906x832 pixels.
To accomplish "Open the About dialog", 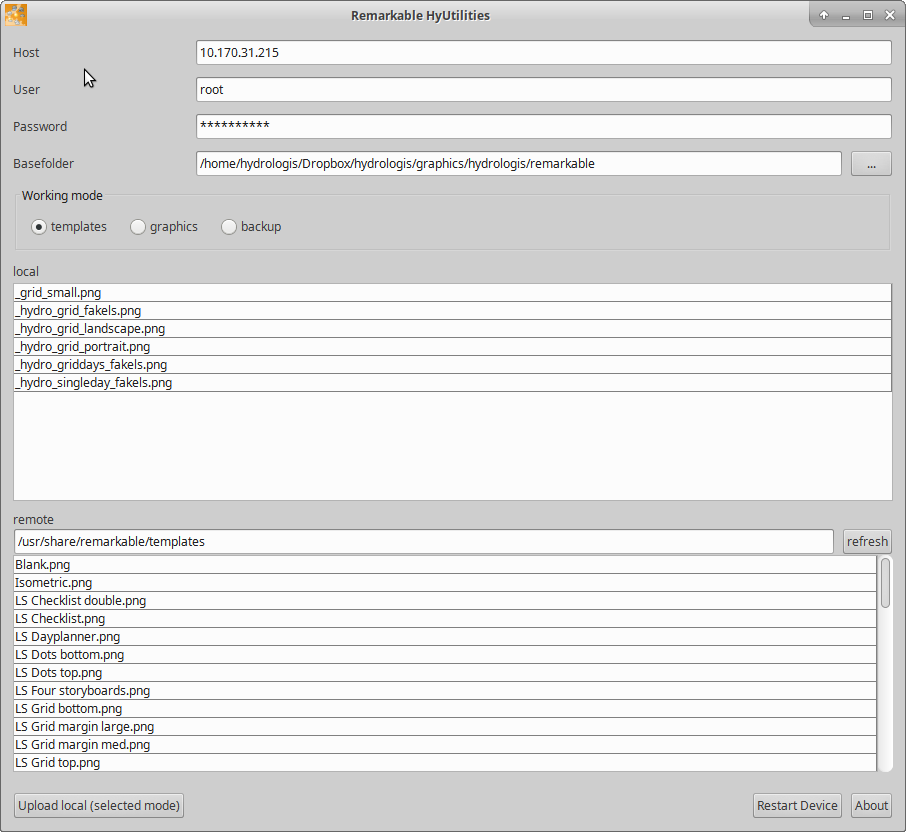I will [871, 805].
